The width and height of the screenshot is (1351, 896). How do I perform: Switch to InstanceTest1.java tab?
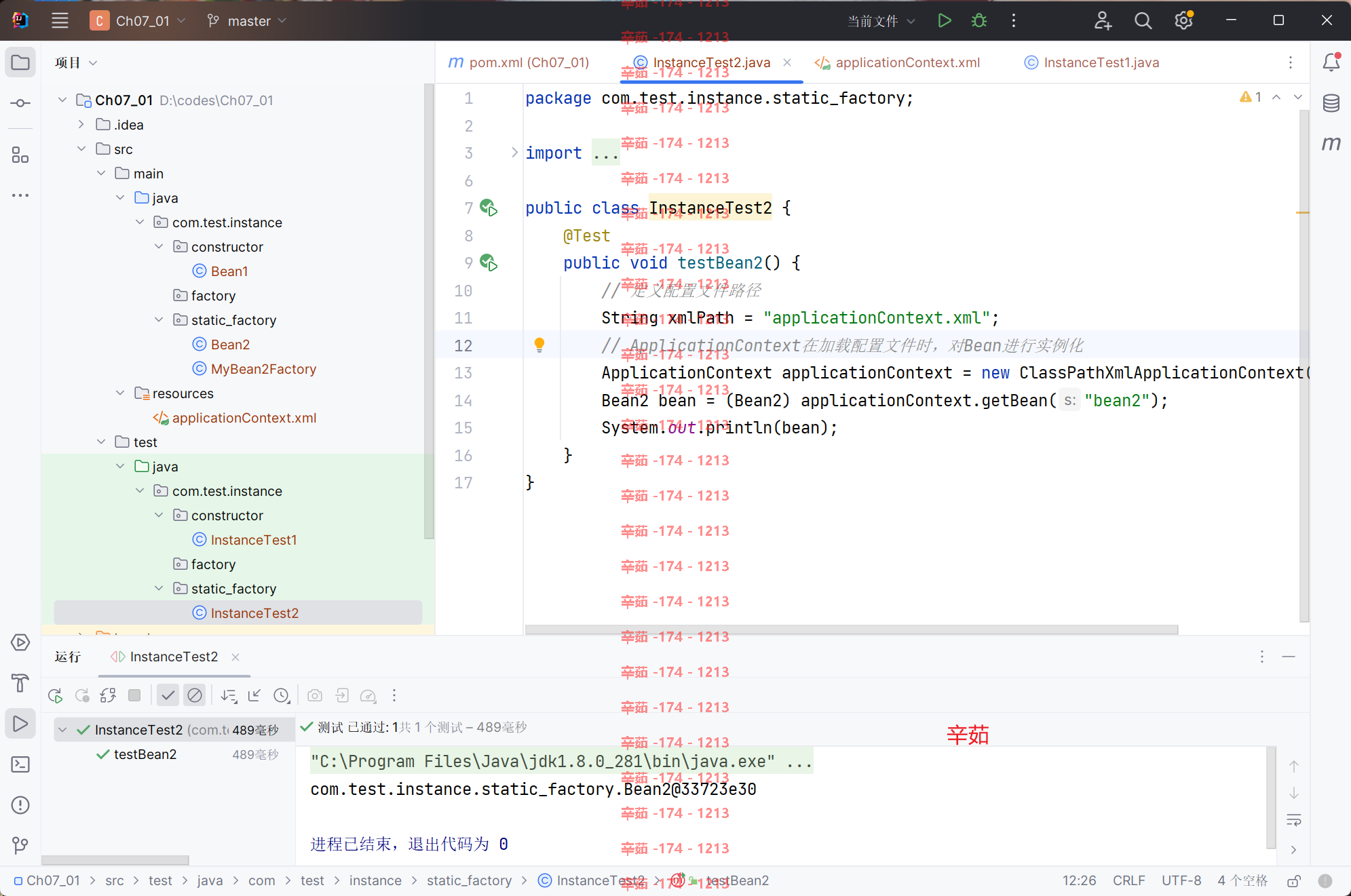(1092, 62)
